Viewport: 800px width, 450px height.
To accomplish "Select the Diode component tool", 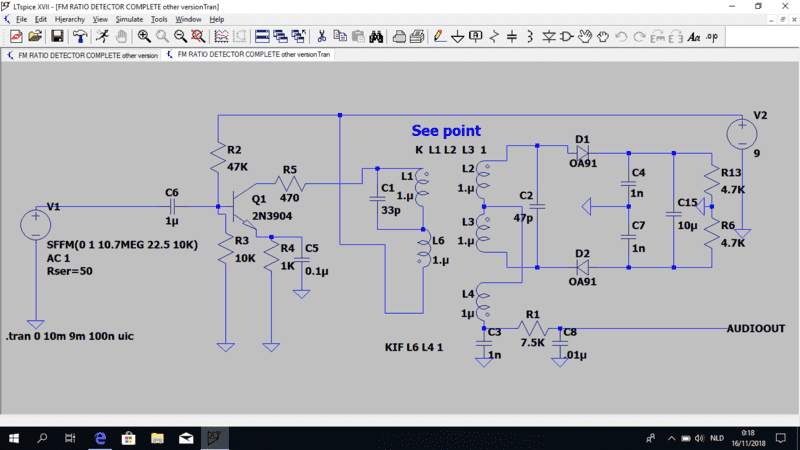I will click(x=549, y=37).
